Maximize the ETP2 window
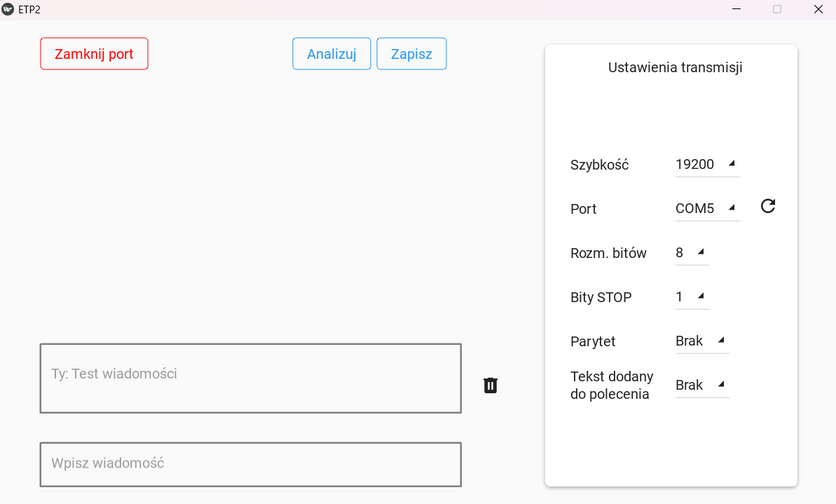This screenshot has height=504, width=836. click(777, 9)
